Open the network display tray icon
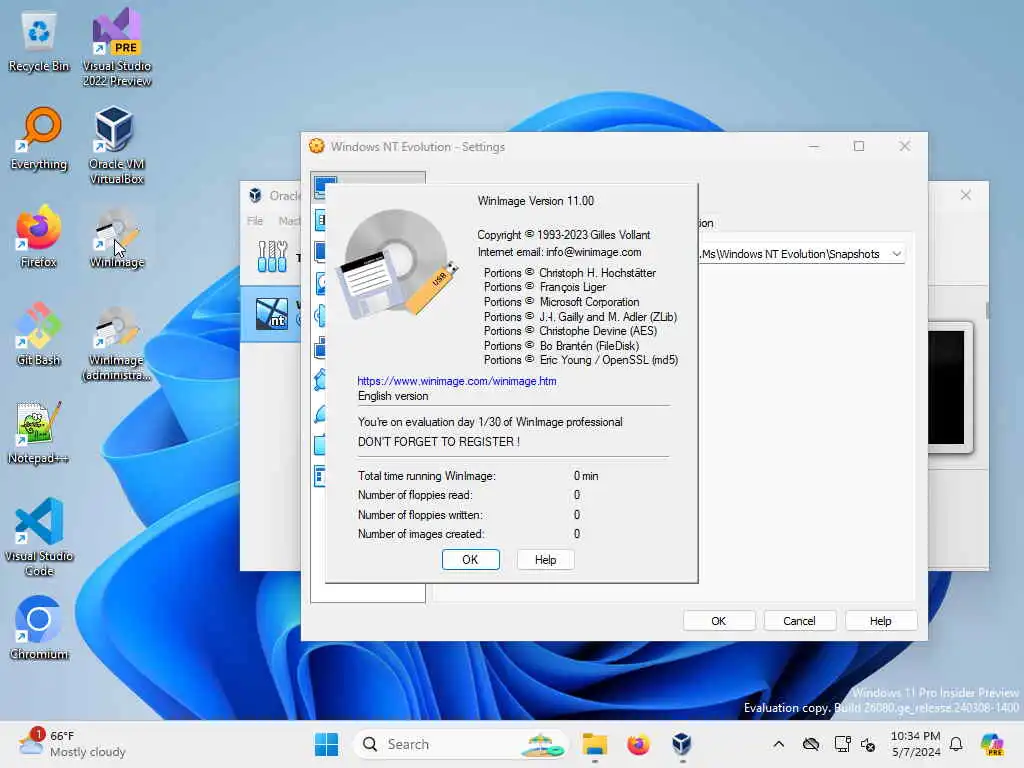The height and width of the screenshot is (768, 1024). 842,744
